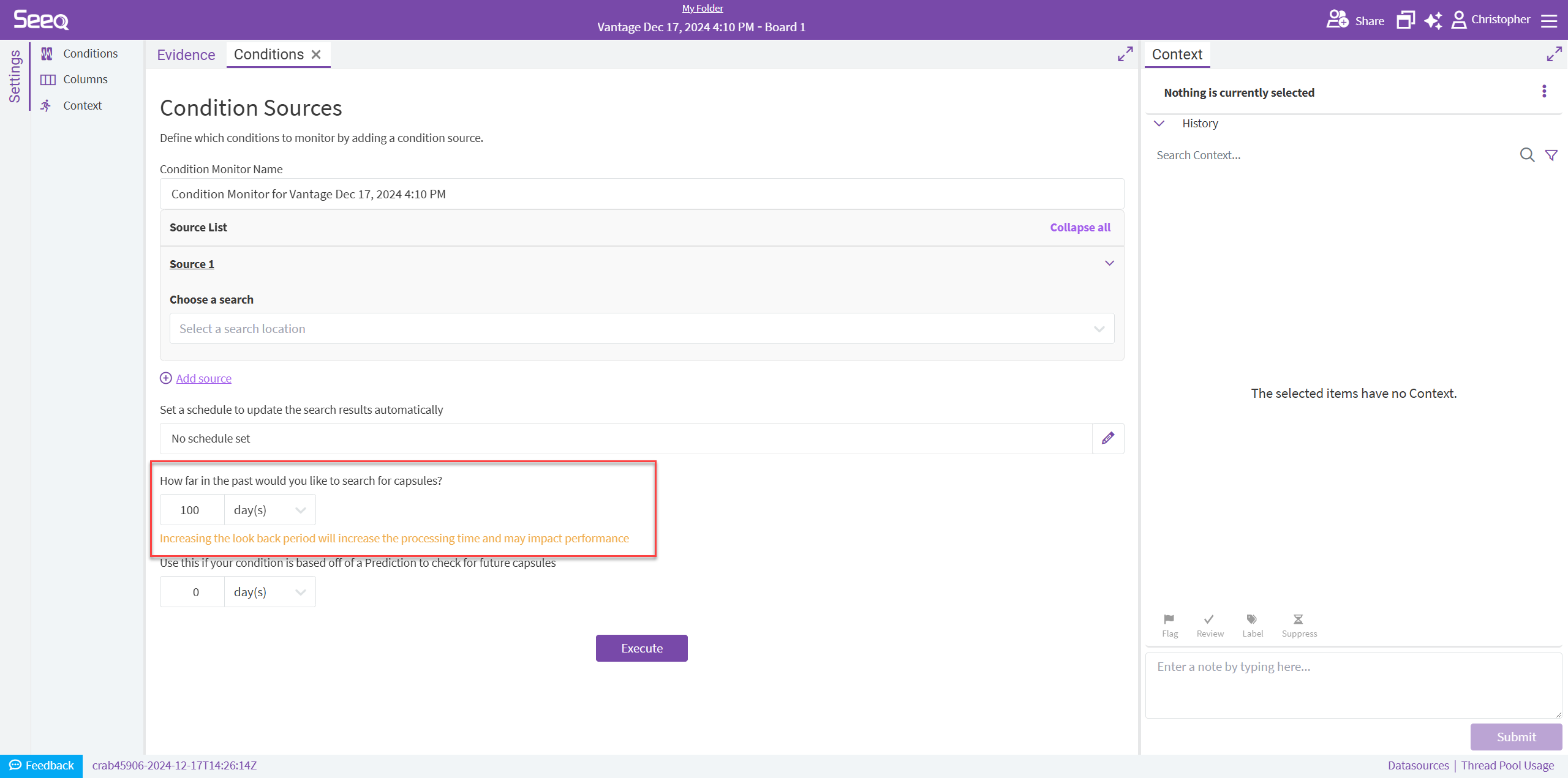Open the look-back period day(s) unit dropdown
Viewport: 1568px width, 778px height.
click(269, 510)
